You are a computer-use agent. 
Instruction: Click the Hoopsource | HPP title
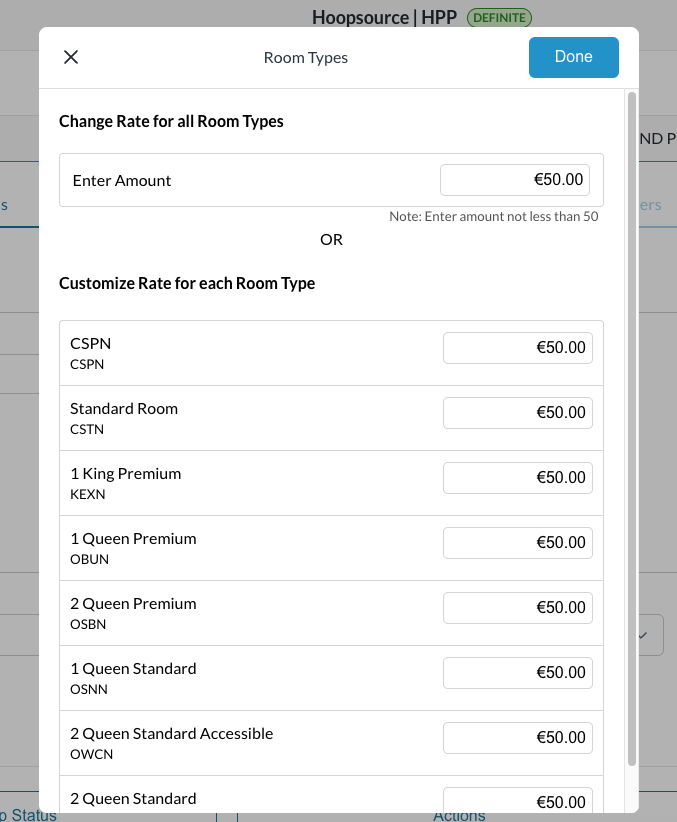coord(383,17)
